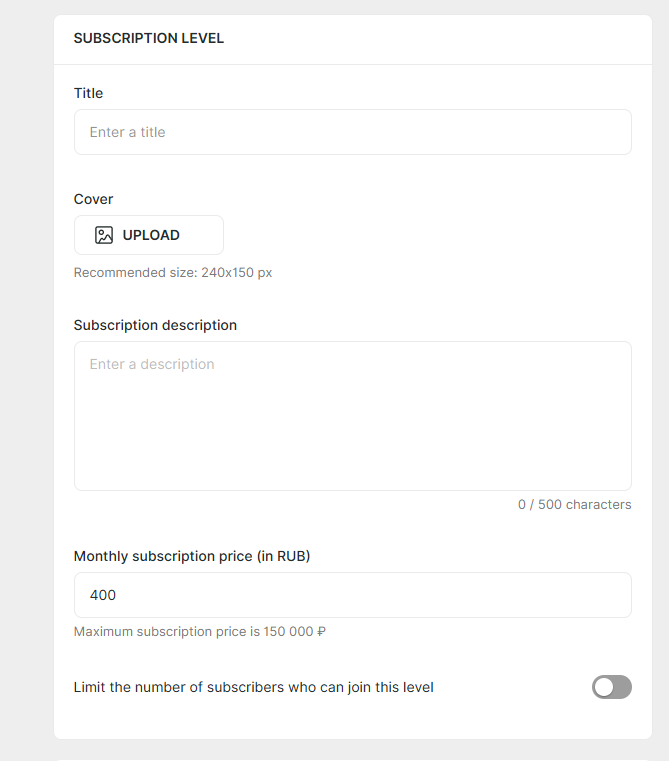This screenshot has width=669, height=761.
Task: Enable the subscriber limit toggle
Action: pyautogui.click(x=612, y=687)
